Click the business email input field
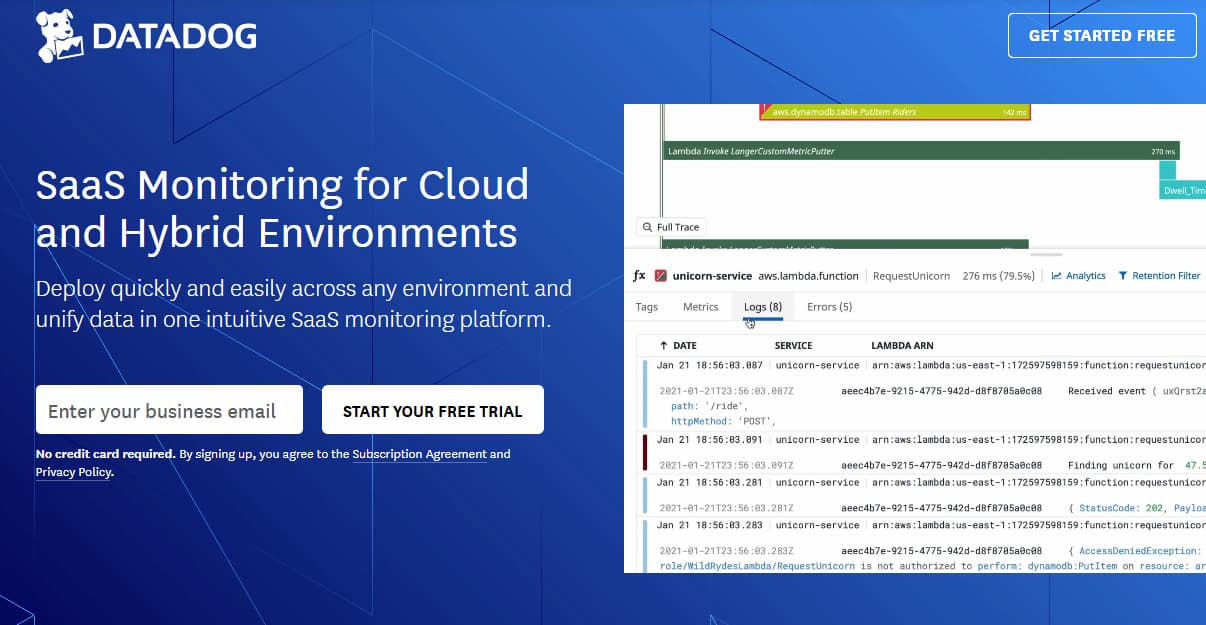The image size is (1206, 625). (168, 409)
